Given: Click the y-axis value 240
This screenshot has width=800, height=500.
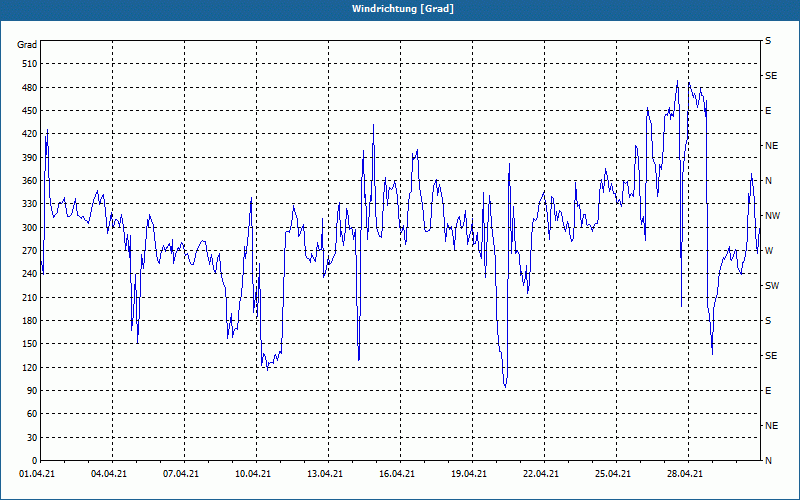Looking at the screenshot, I should [x=30, y=274].
